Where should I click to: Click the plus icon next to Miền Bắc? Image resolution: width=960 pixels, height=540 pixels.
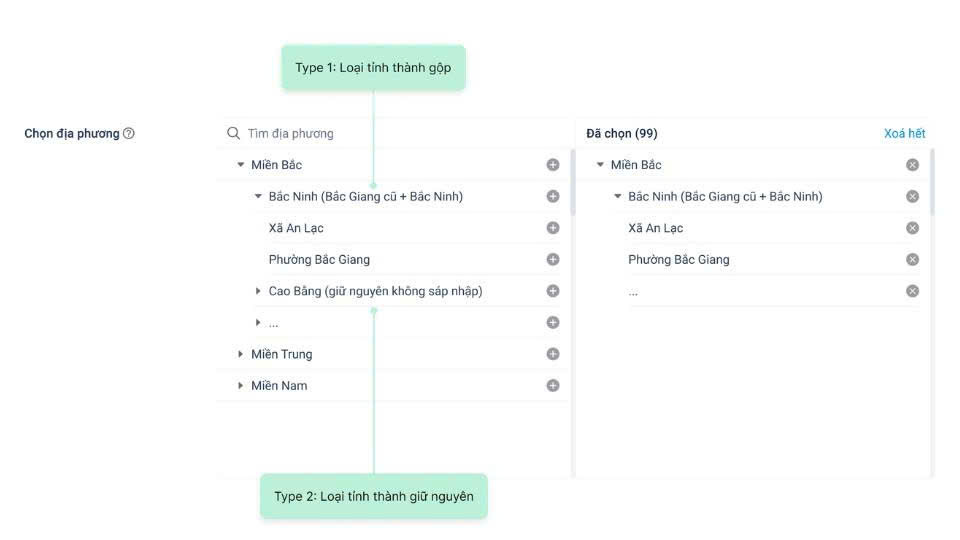(553, 165)
